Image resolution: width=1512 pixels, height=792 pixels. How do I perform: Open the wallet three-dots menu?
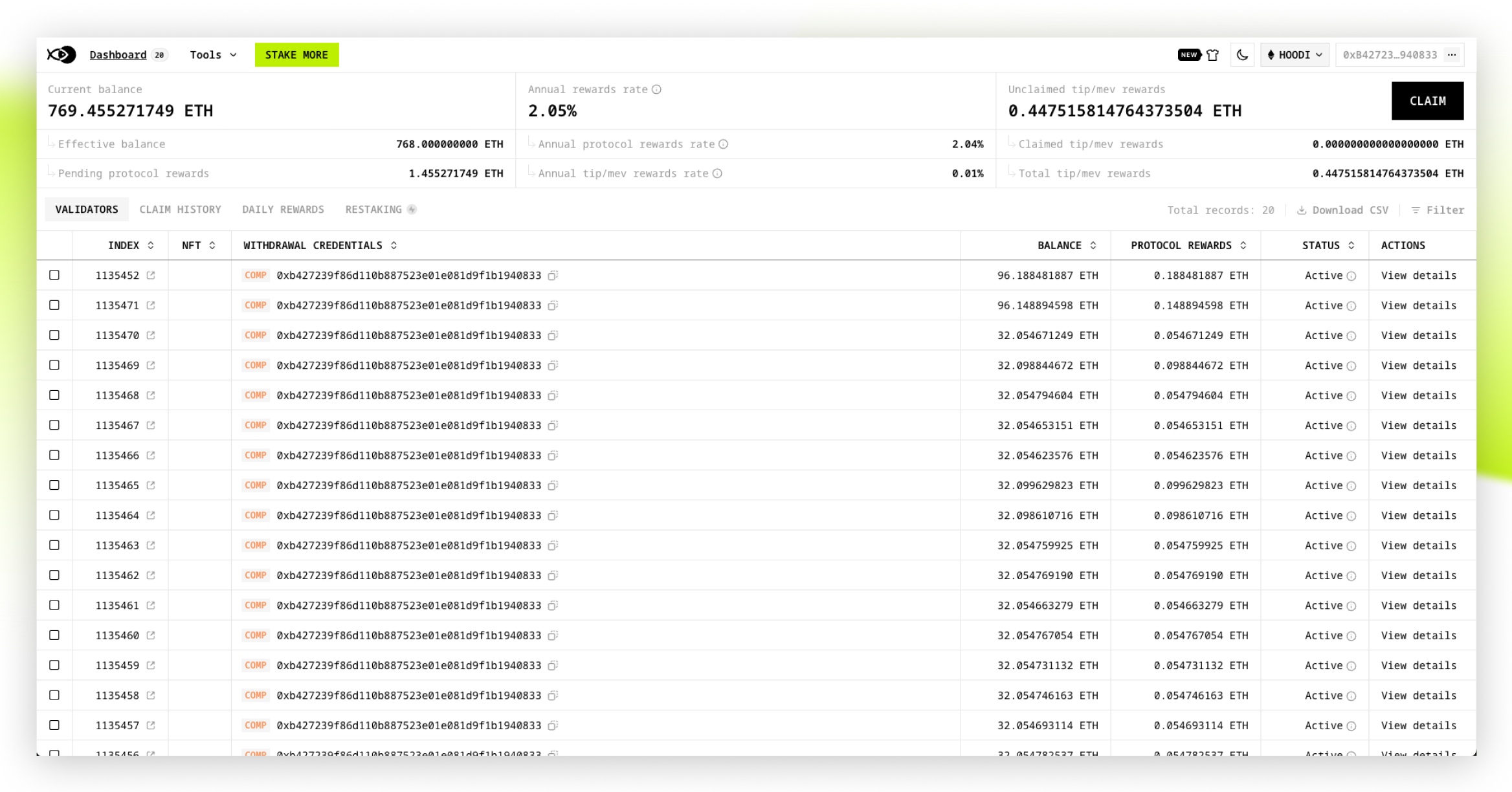coord(1452,55)
